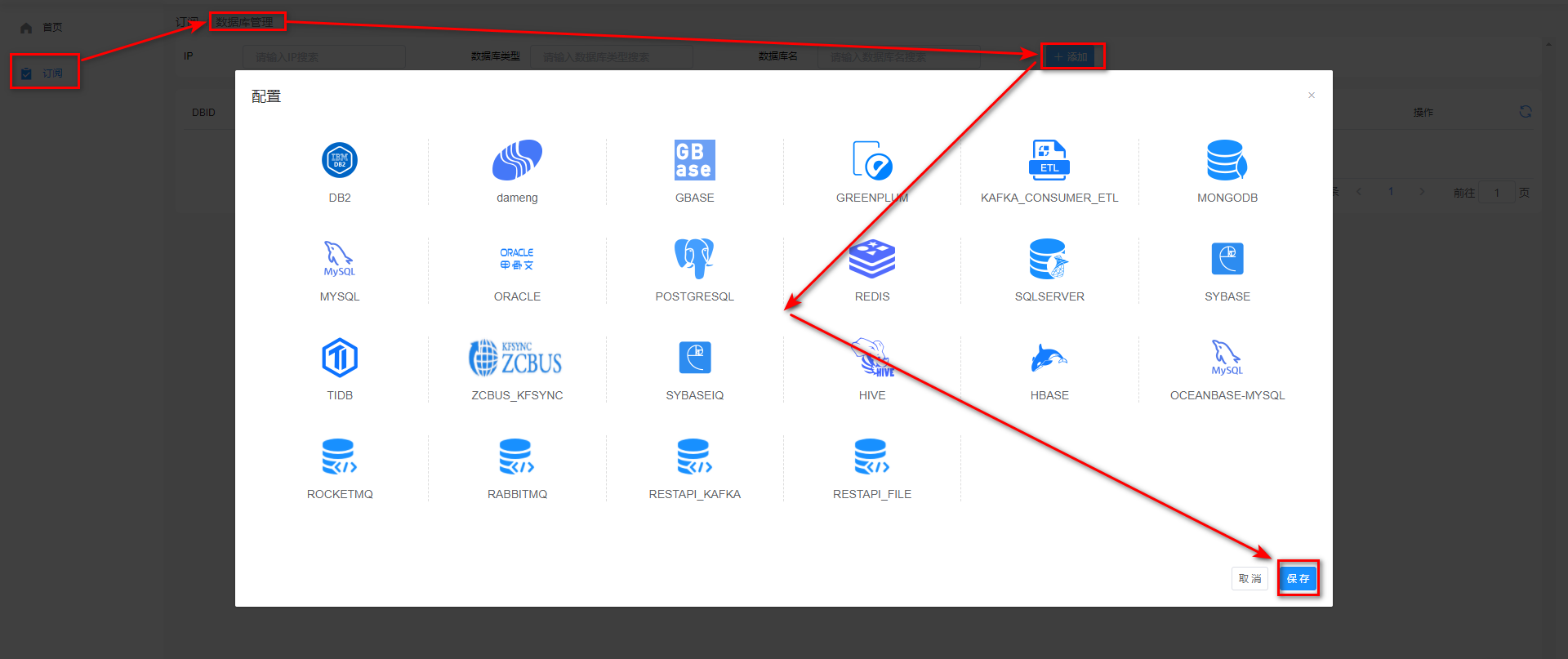Pick the HBASE orca icon
The height and width of the screenshot is (659, 1568).
[1049, 358]
